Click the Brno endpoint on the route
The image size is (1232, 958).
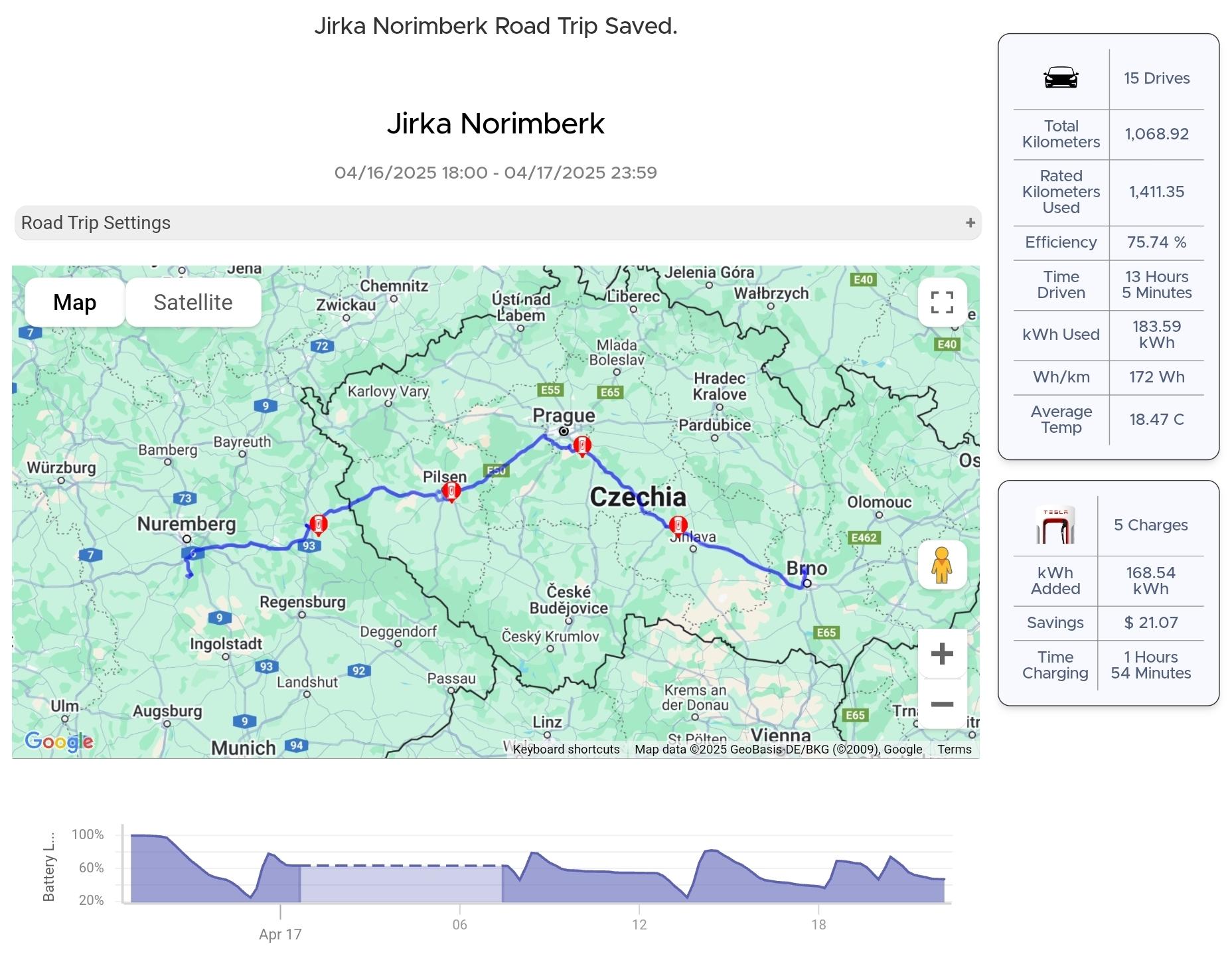point(807,584)
